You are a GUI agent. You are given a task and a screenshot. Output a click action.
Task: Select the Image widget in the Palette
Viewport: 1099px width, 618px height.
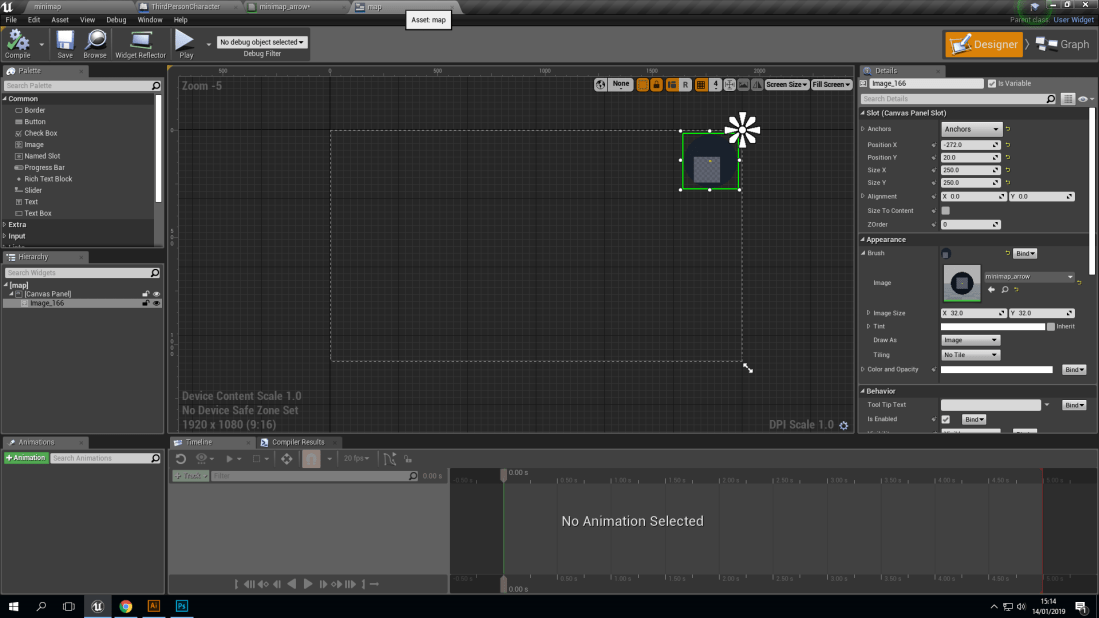point(35,144)
